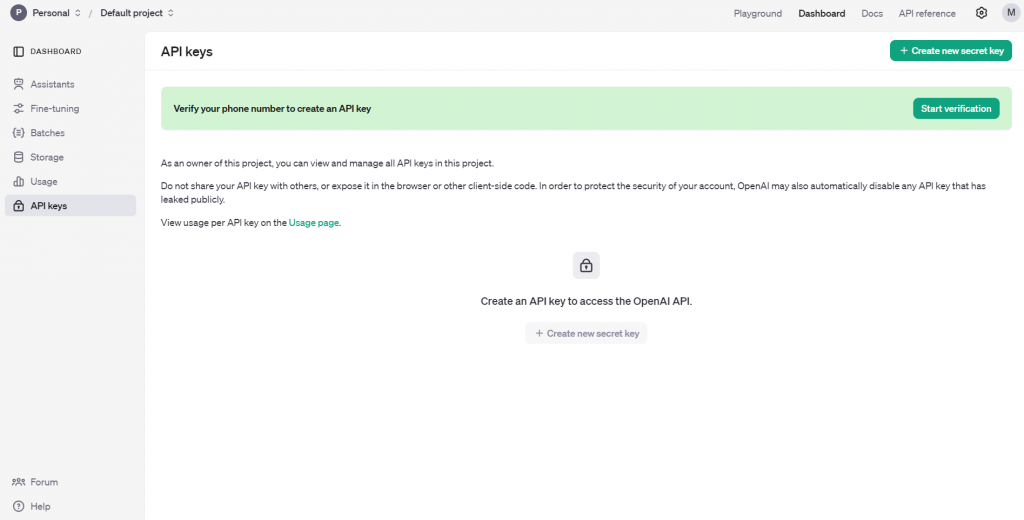Click the API keys lock icon in sidebar
The height and width of the screenshot is (520, 1024).
tap(18, 206)
